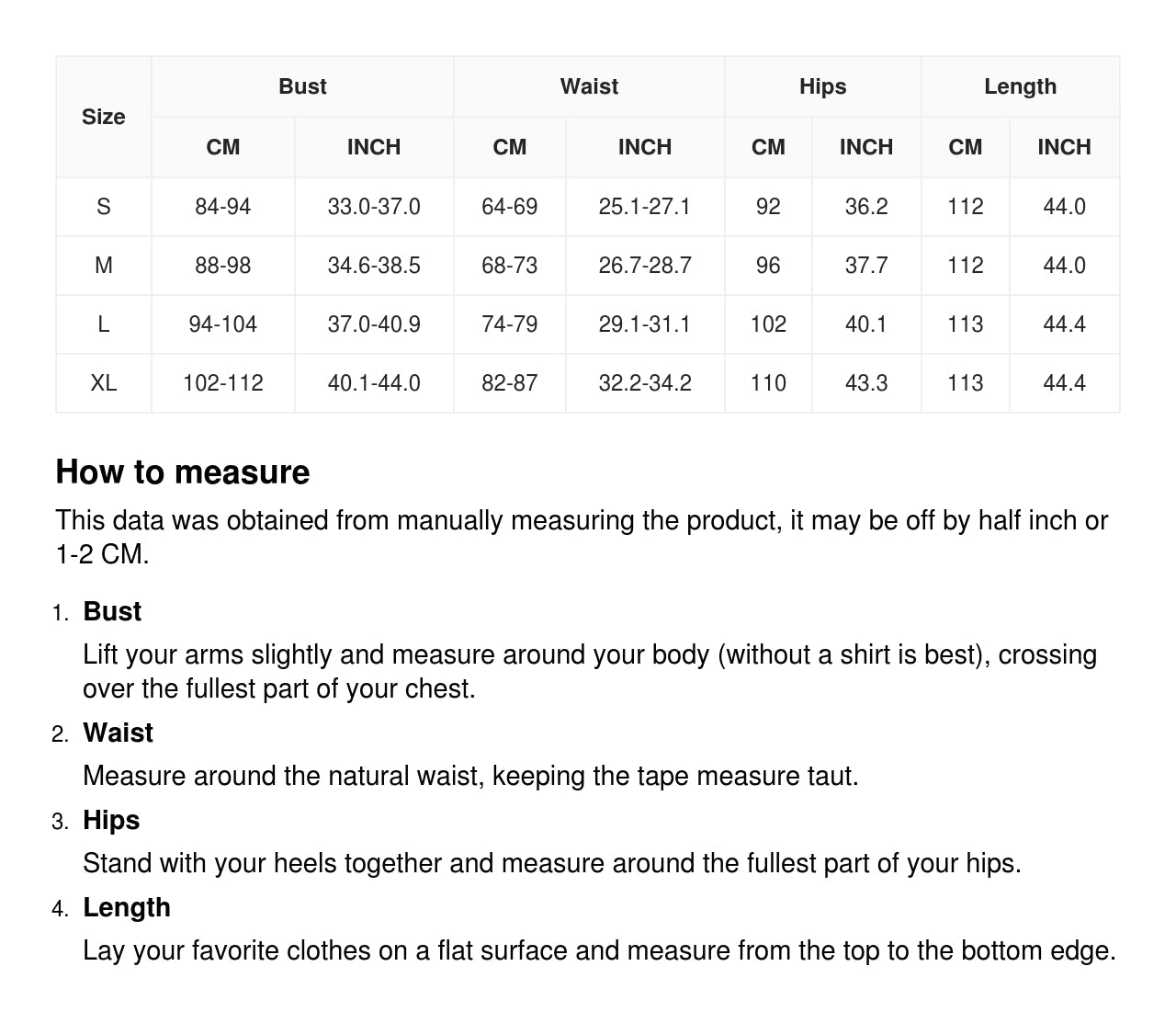This screenshot has height=1023, width=1176.
Task: Click the 32.2-34.2 waist inch cell
Action: point(645,383)
